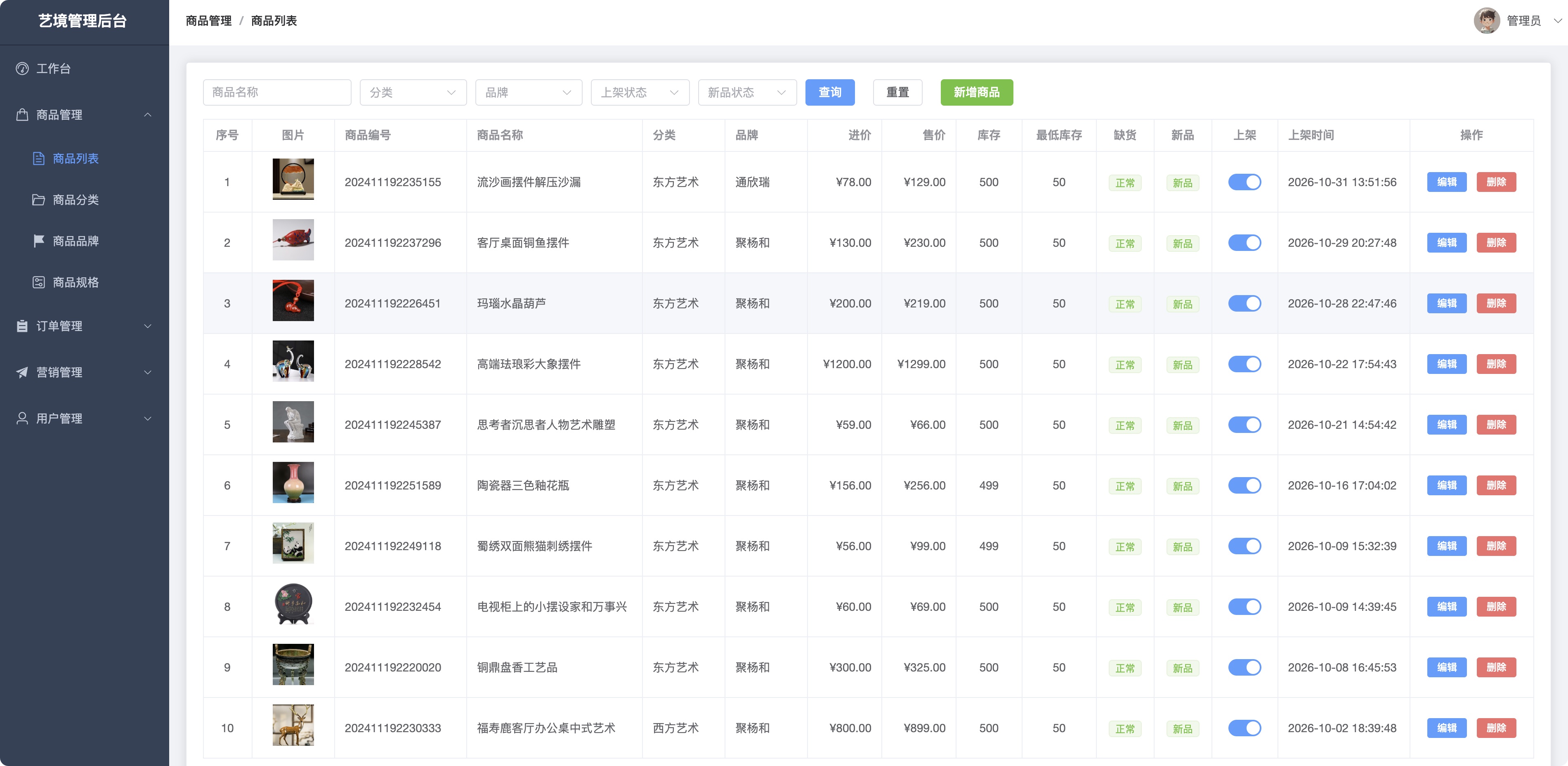Click 删除 for 客厅桌面铜鱼摆件
The width and height of the screenshot is (1568, 766).
(x=1495, y=243)
